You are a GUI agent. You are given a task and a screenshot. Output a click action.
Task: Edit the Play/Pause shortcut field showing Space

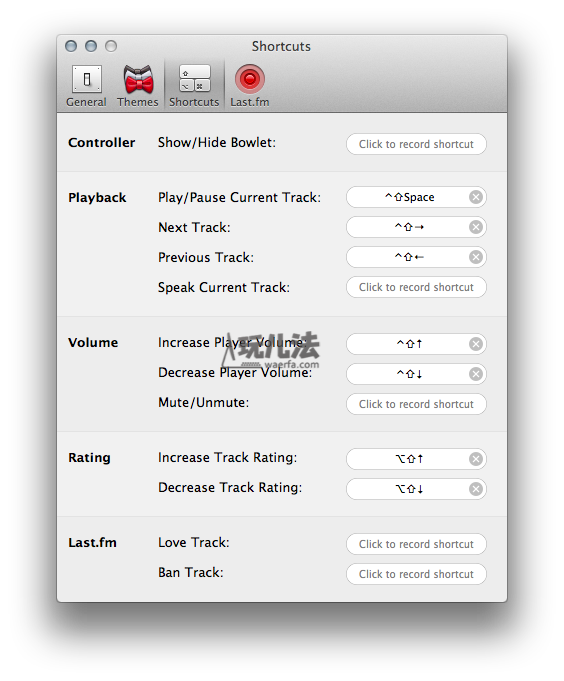point(408,197)
